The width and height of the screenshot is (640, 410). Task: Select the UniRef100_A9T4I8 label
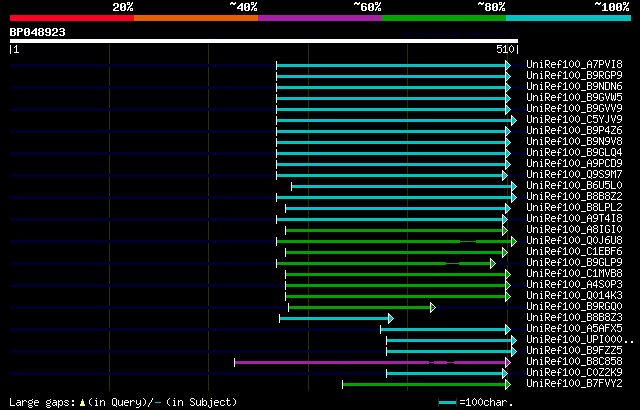[x=574, y=219]
